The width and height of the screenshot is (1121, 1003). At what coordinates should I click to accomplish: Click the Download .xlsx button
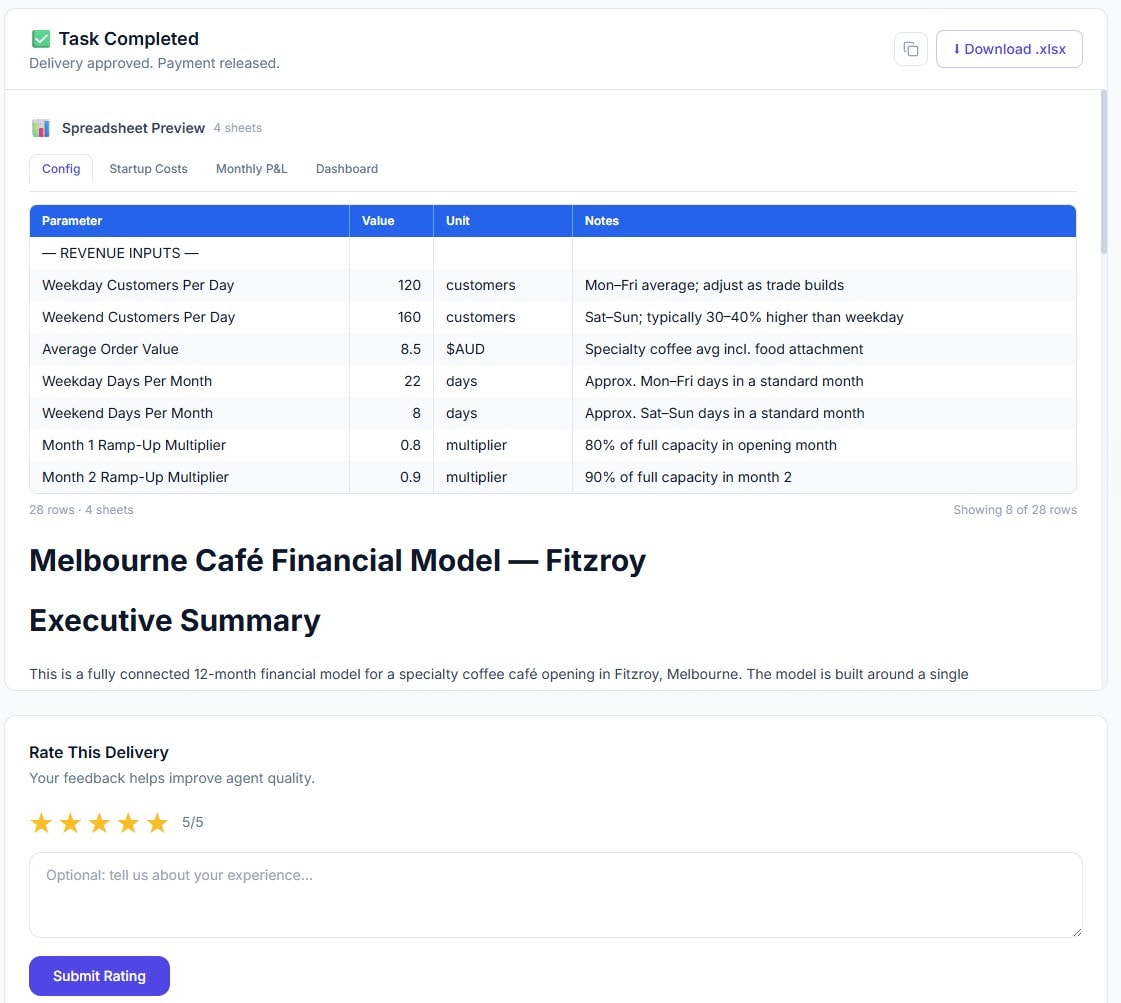(1009, 48)
